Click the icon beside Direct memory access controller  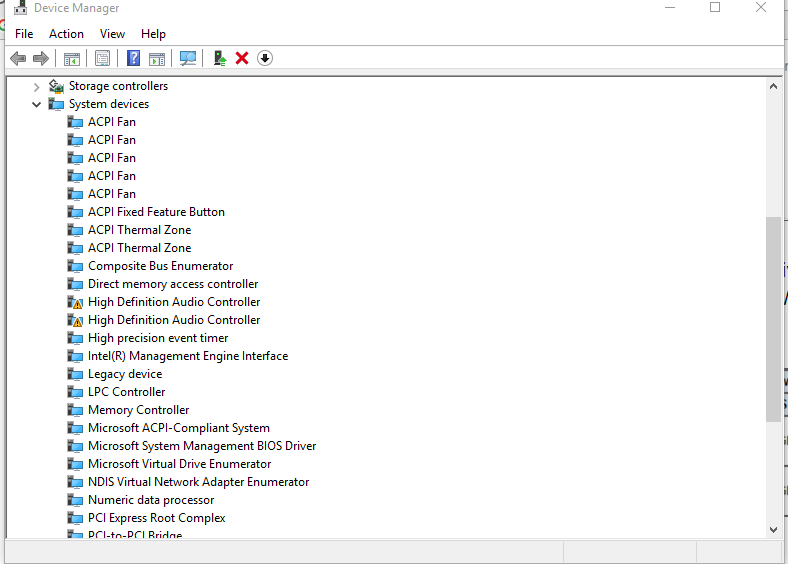[75, 284]
